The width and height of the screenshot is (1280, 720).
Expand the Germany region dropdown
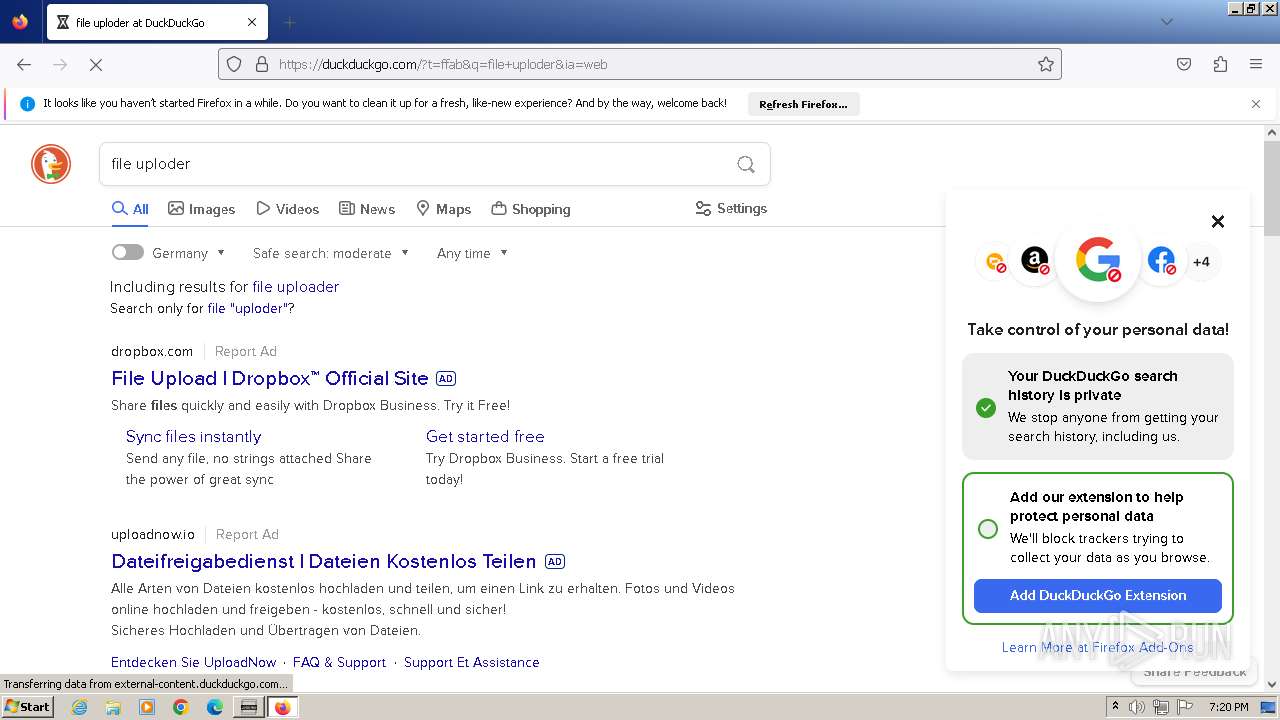click(x=189, y=253)
